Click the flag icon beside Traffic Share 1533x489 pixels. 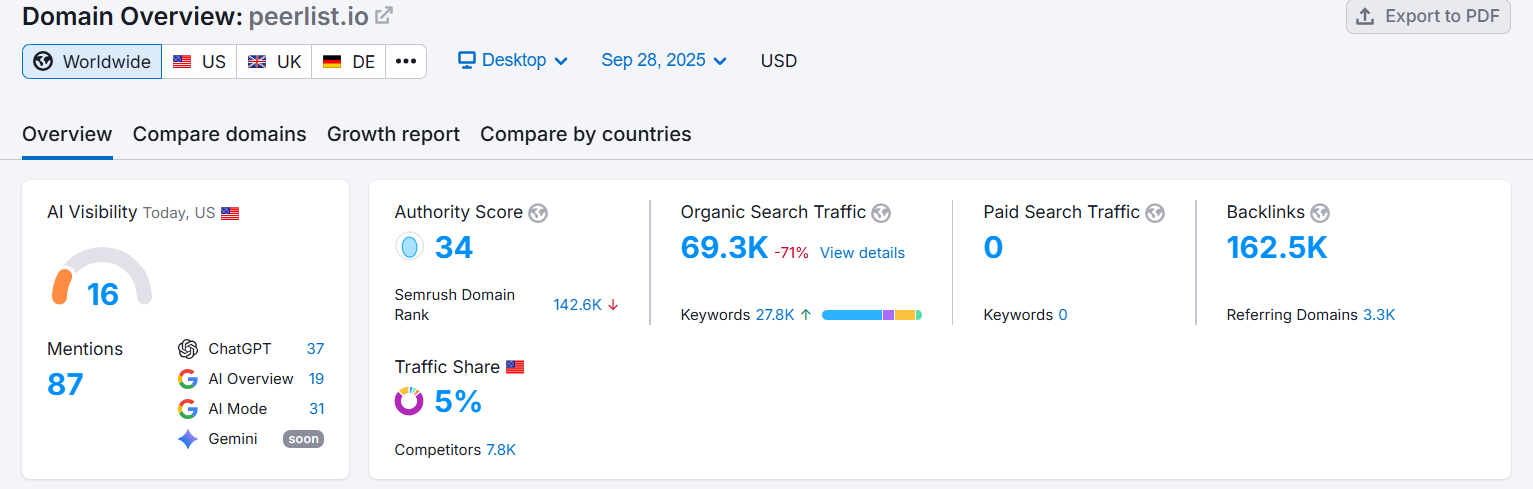(515, 367)
